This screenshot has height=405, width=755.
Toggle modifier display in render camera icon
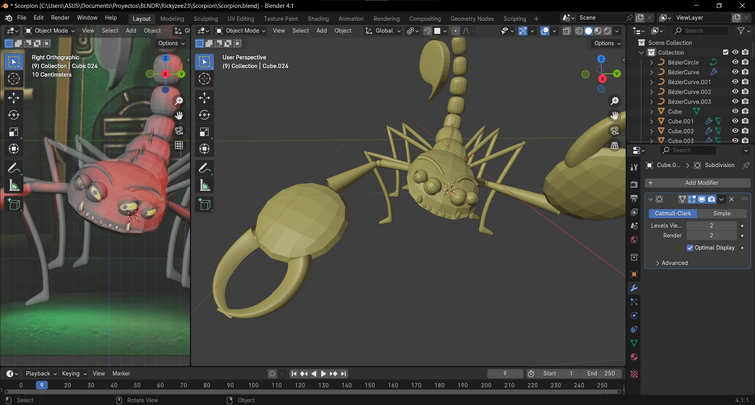pos(711,199)
